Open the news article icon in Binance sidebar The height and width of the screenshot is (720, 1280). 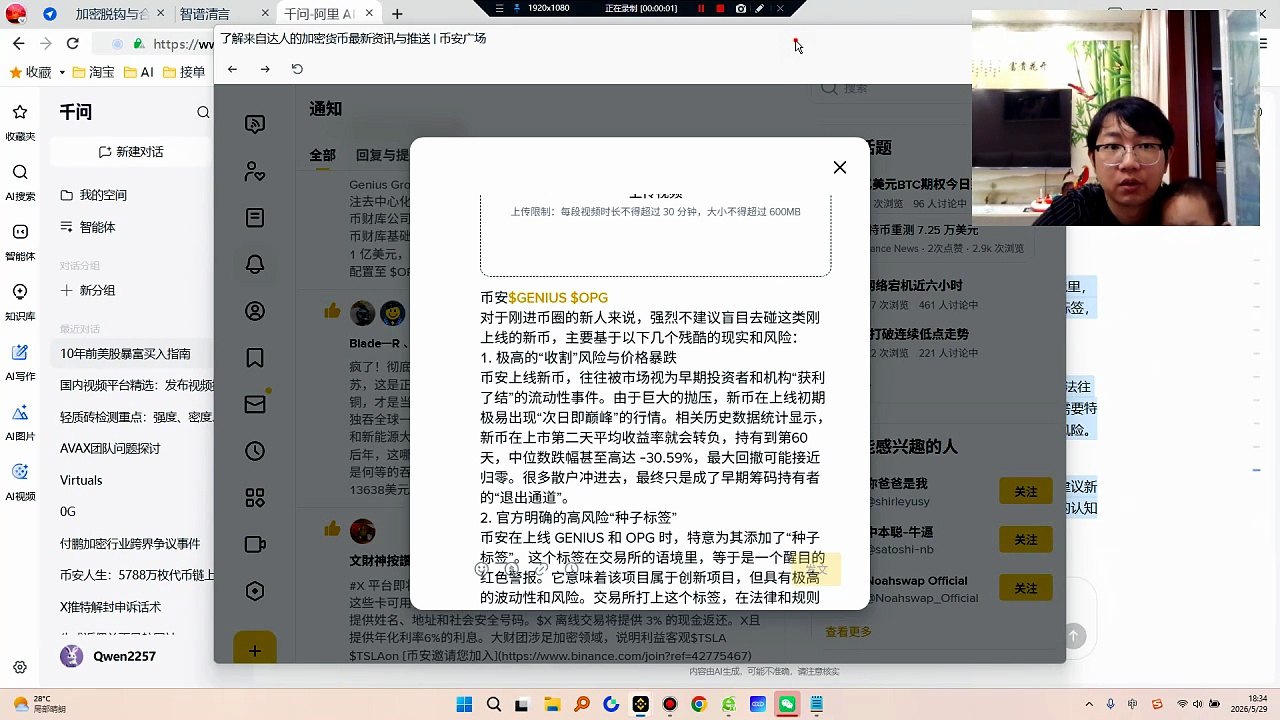coord(255,218)
